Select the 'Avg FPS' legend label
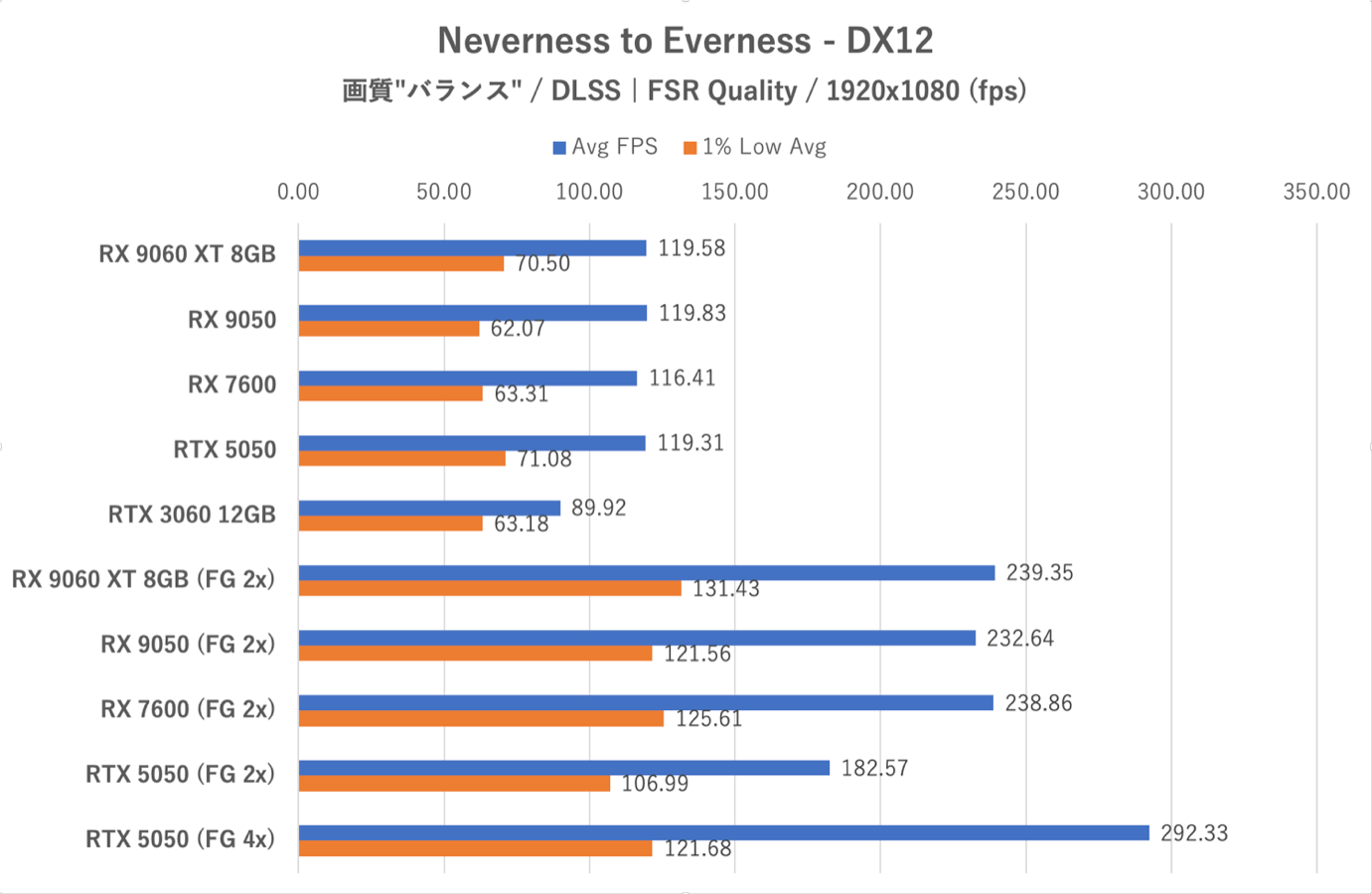This screenshot has height=894, width=1372. (x=615, y=147)
